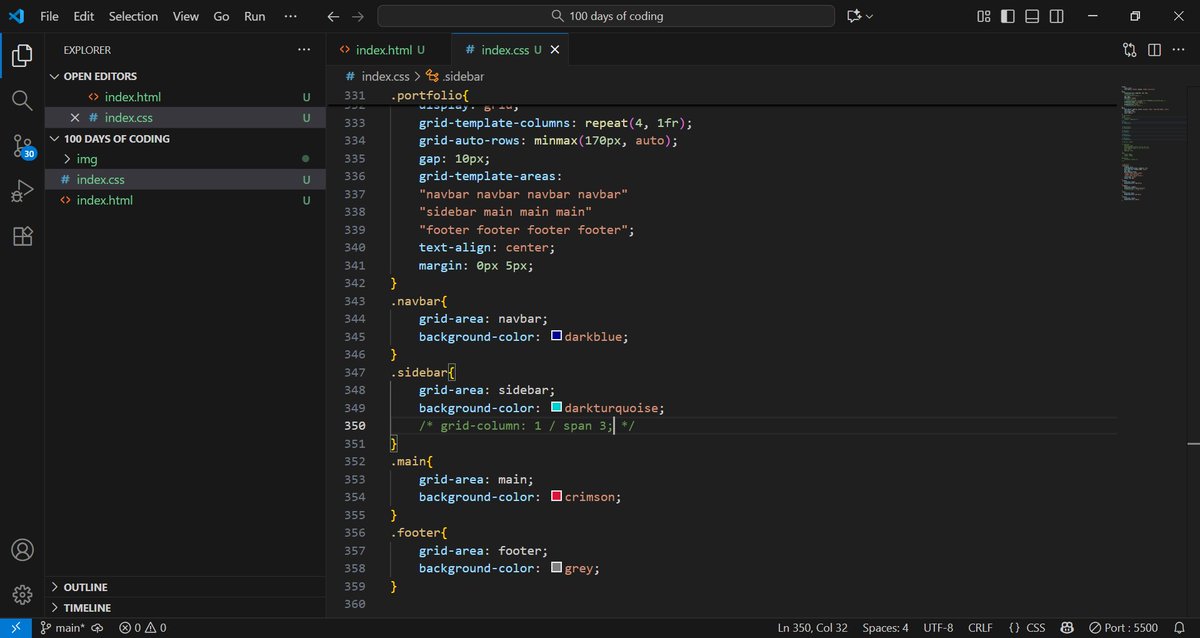Open the Extensions view
The image size is (1200, 638).
click(22, 236)
